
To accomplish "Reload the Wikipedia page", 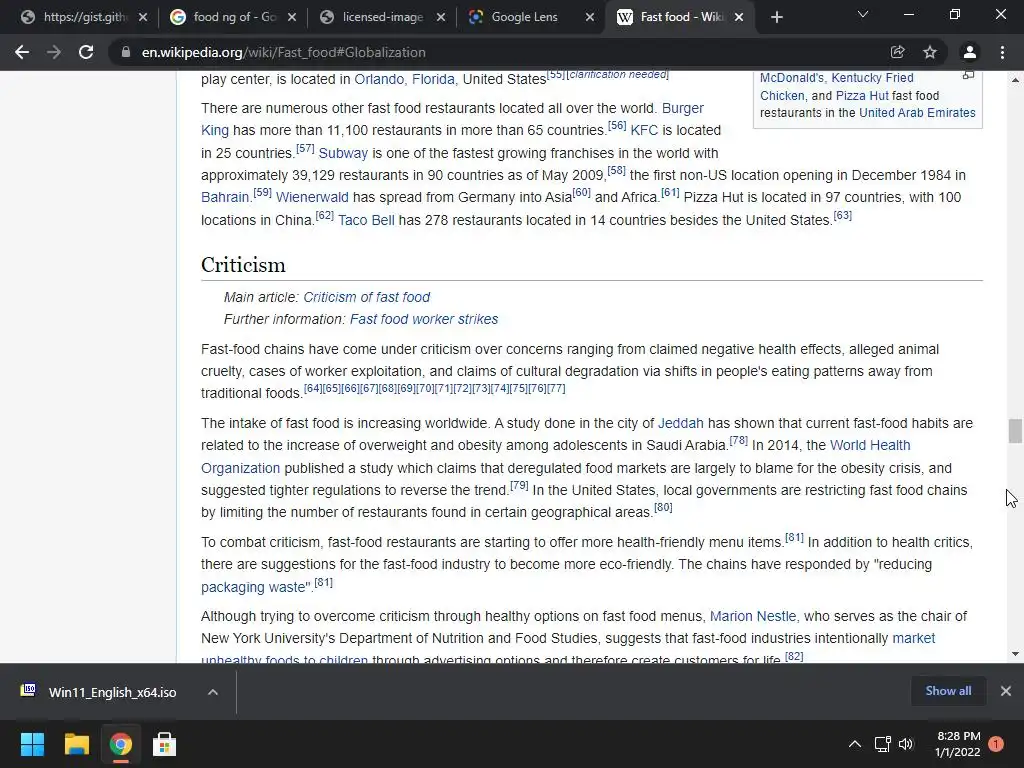I will (x=86, y=52).
